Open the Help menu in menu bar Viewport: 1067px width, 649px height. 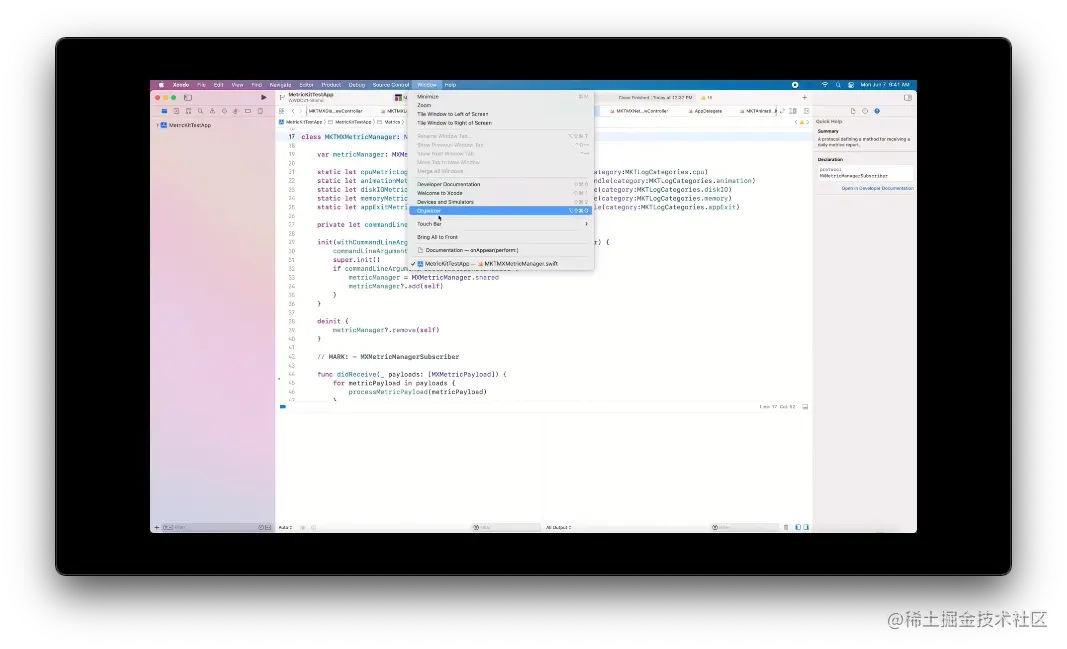(x=450, y=85)
